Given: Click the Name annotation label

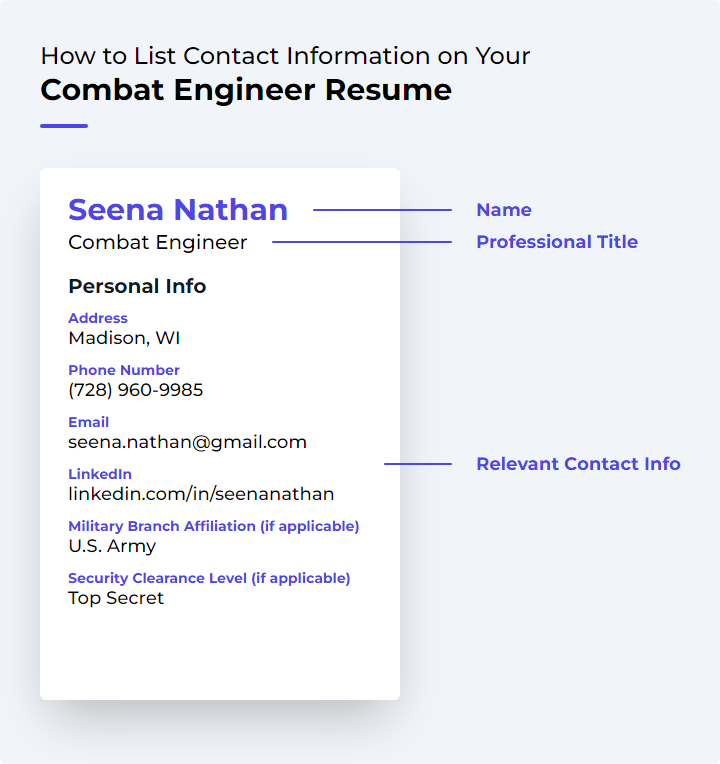Looking at the screenshot, I should coord(504,210).
